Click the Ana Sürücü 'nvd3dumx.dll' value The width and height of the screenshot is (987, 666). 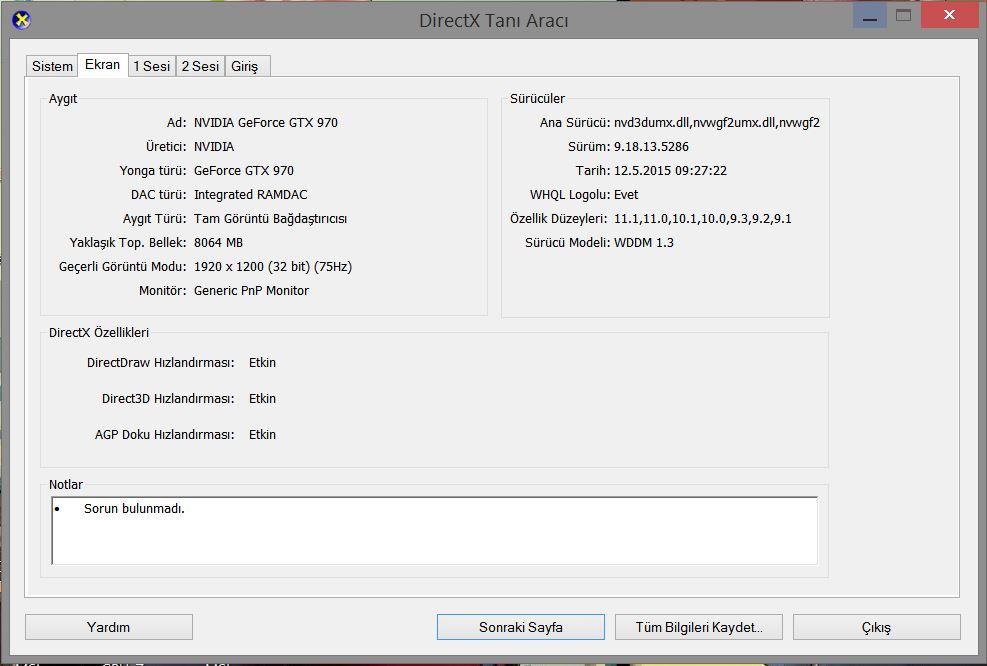tap(717, 123)
